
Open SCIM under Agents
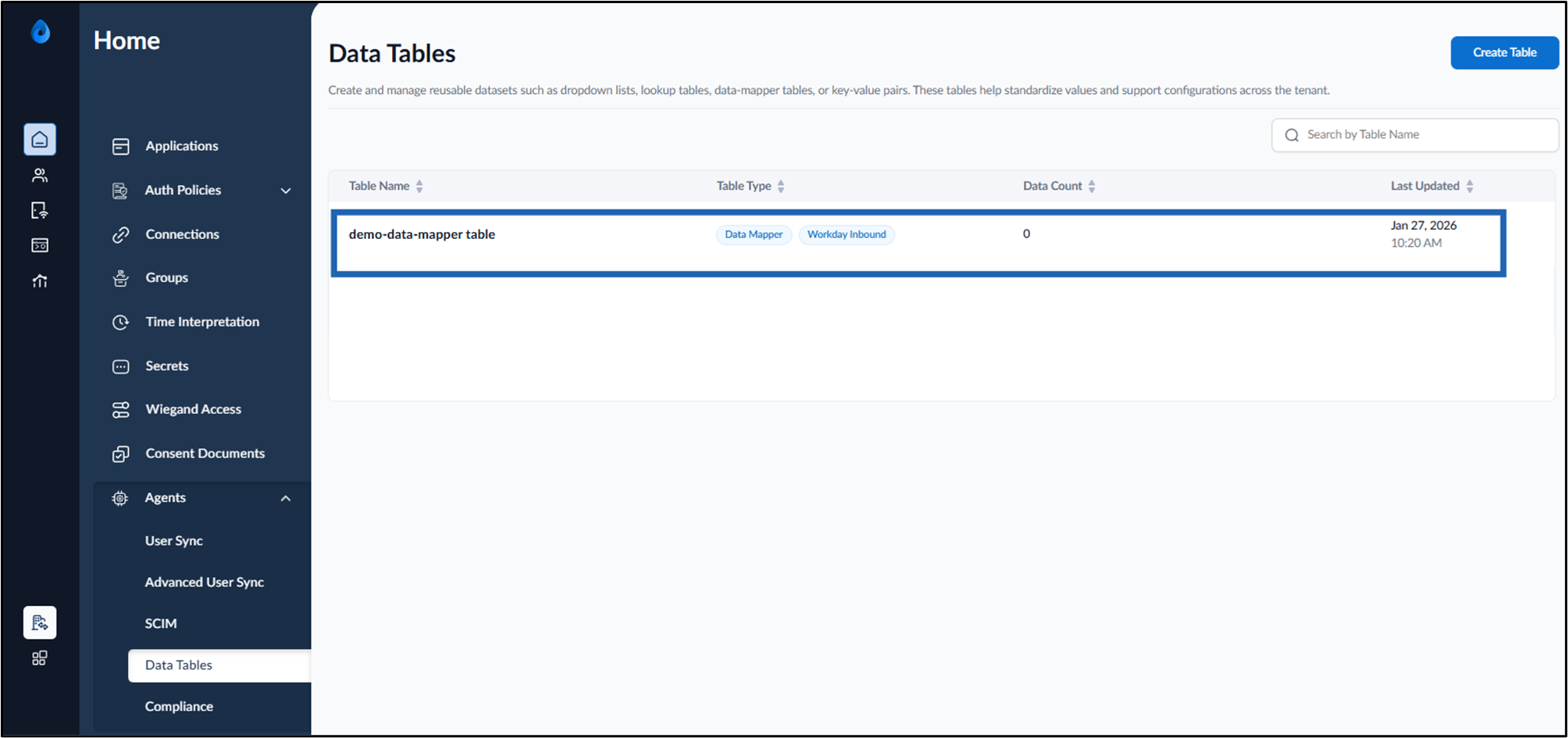(161, 624)
